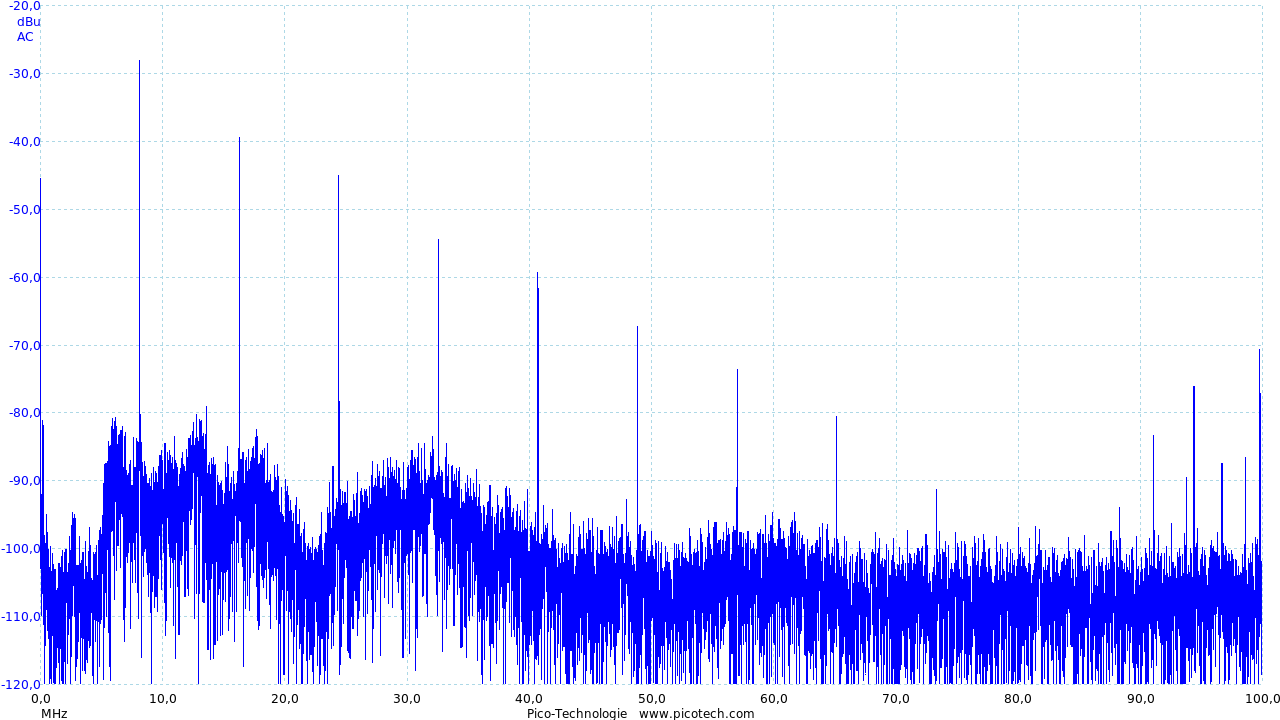Click the peak tip at 100 MHz edge
Screen dimensions: 1280x720
(x=1259, y=350)
